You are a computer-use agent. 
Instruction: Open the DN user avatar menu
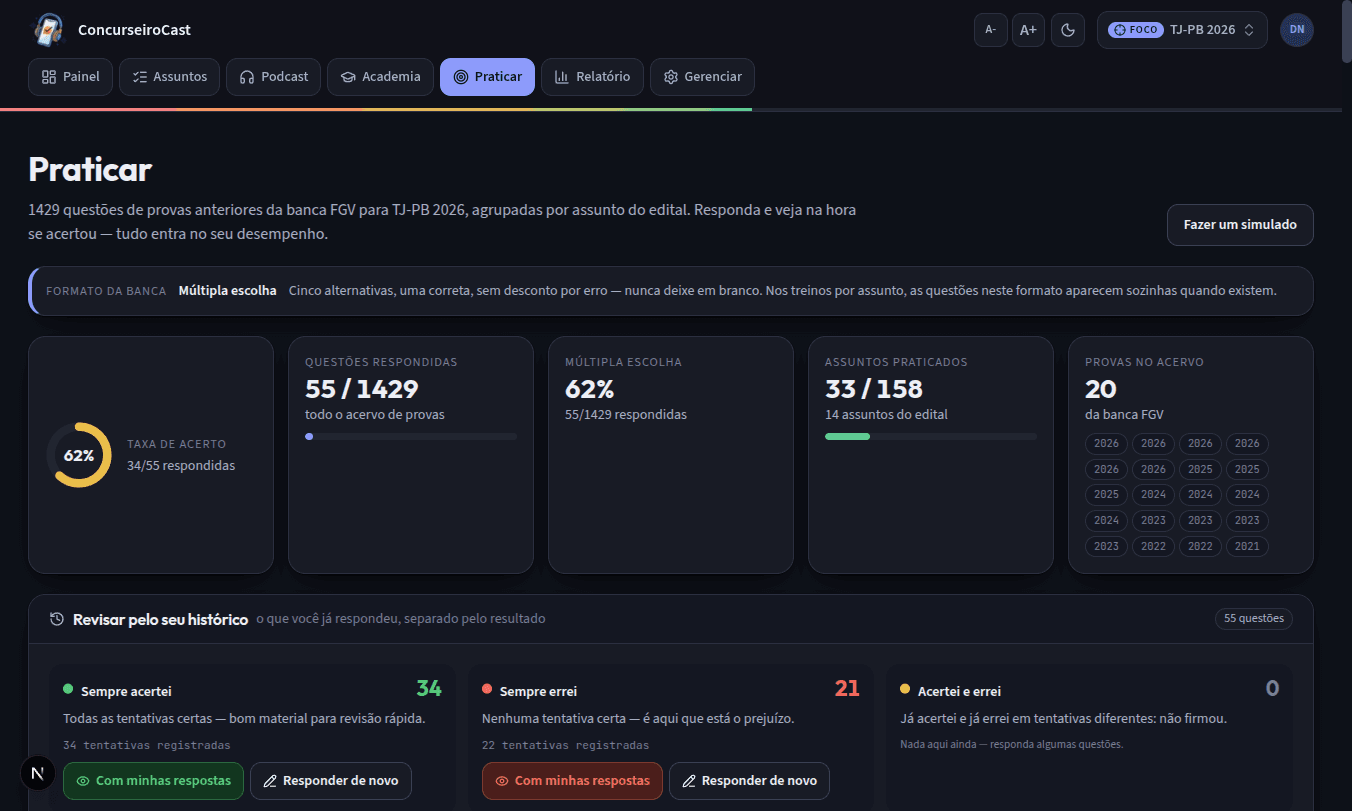click(1297, 30)
